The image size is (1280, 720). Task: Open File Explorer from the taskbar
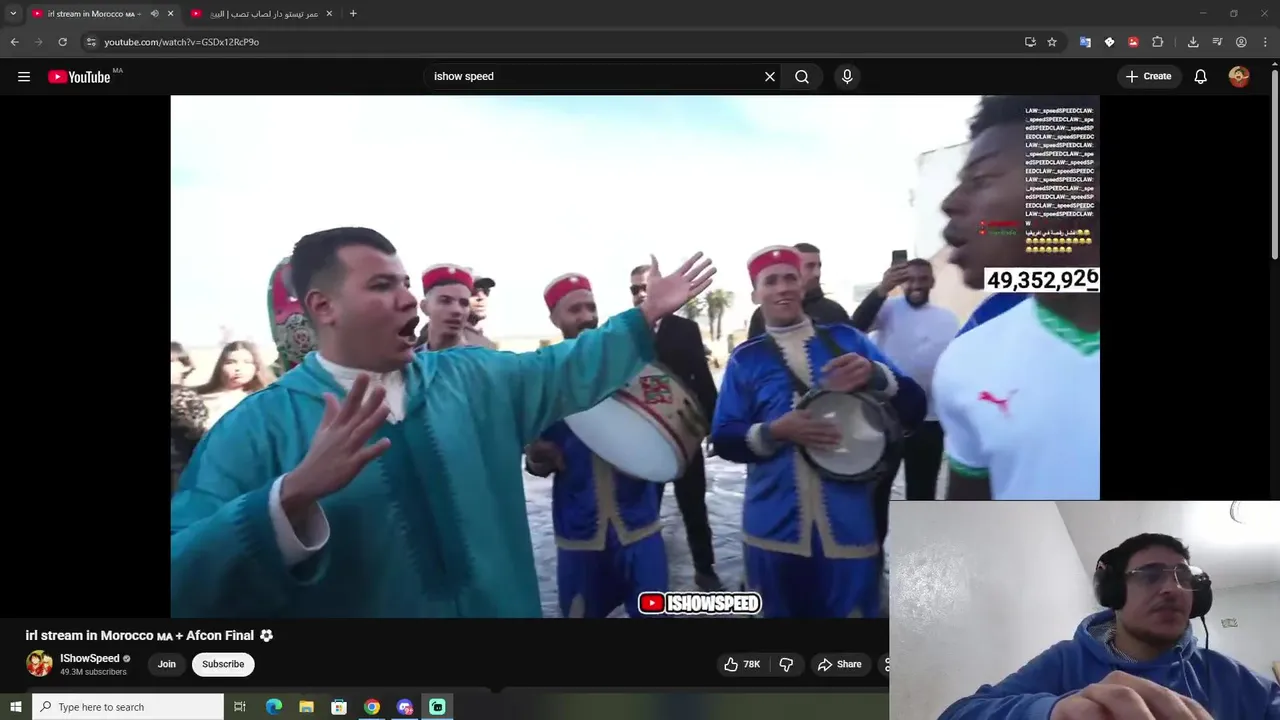click(307, 707)
